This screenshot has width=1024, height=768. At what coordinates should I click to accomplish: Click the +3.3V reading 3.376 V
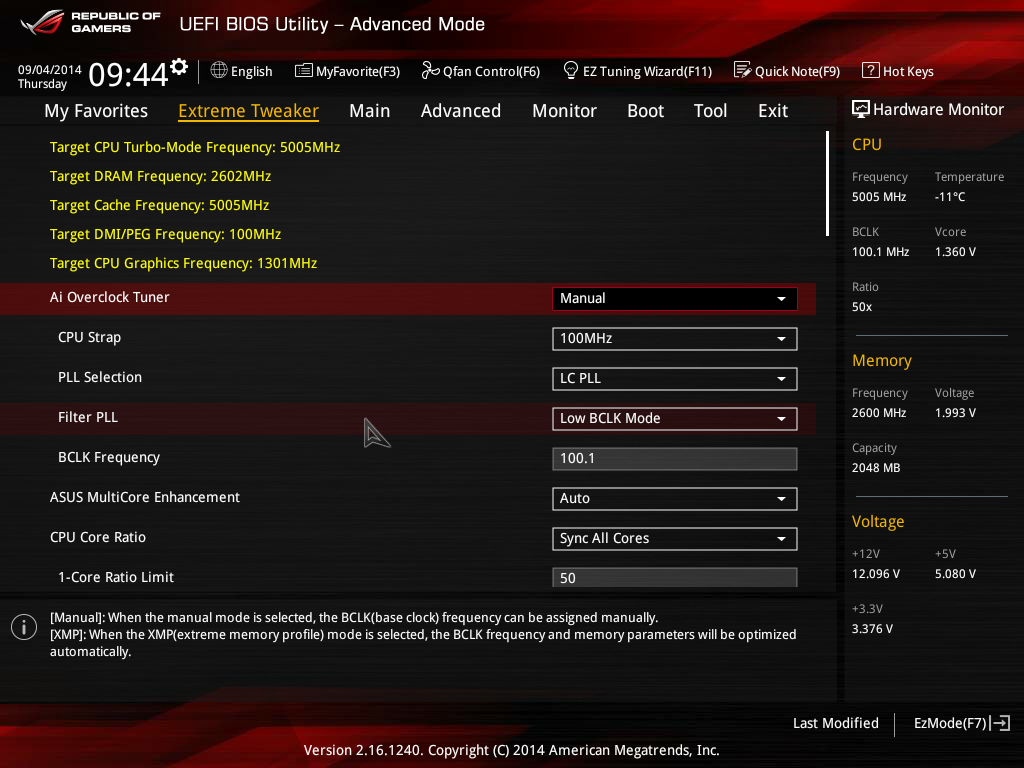(872, 629)
